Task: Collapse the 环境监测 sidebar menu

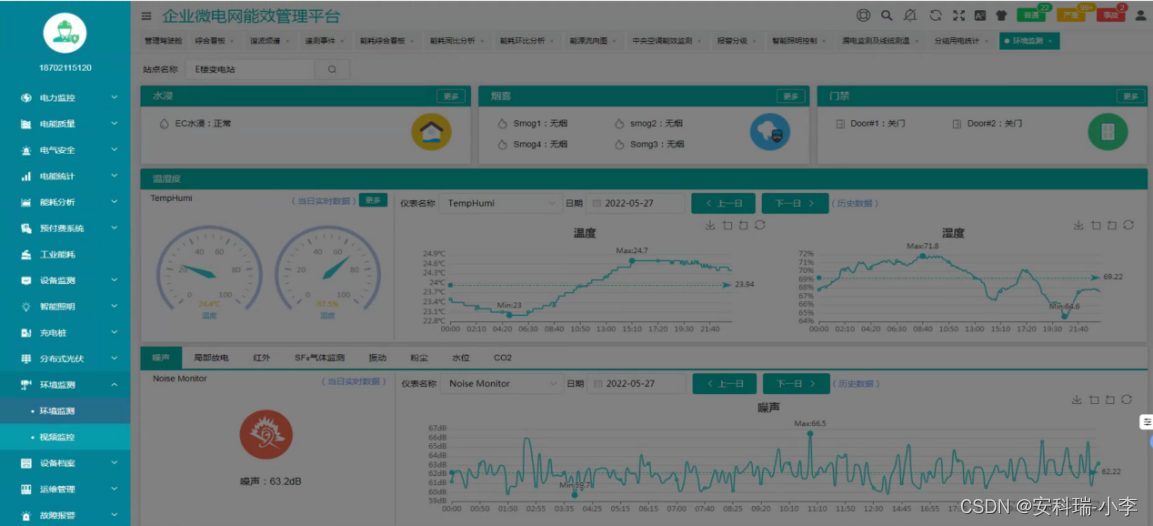Action: (x=65, y=385)
